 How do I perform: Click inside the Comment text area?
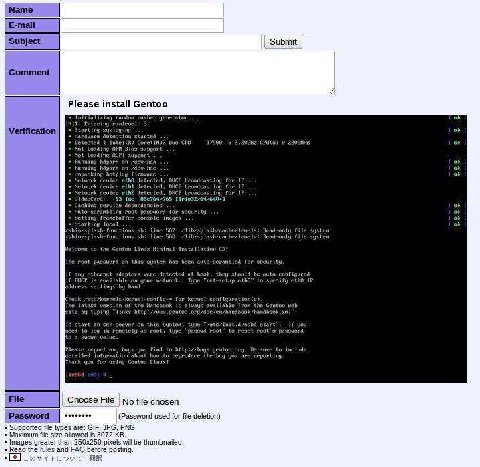pyautogui.click(x=197, y=73)
